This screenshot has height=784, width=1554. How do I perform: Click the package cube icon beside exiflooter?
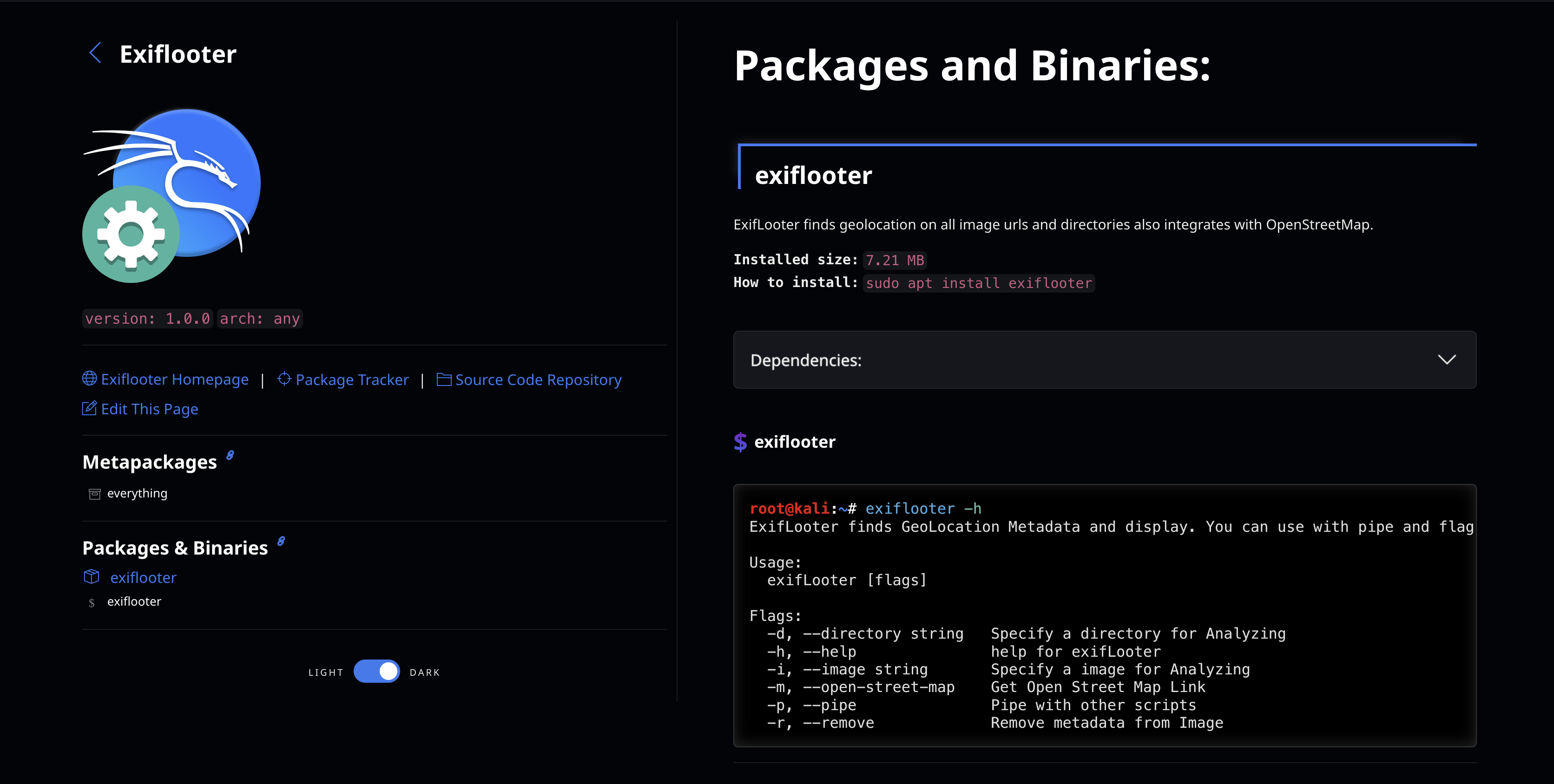91,576
